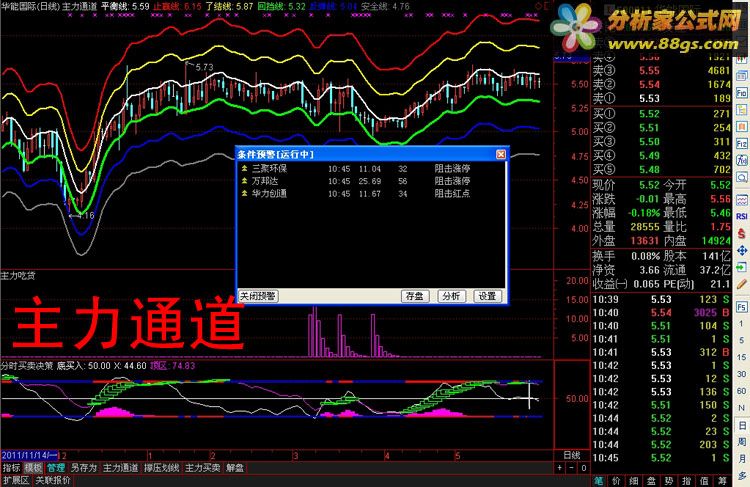Click the 多 multi-period button in sidebar
The height and width of the screenshot is (487, 750).
pyautogui.click(x=742, y=475)
